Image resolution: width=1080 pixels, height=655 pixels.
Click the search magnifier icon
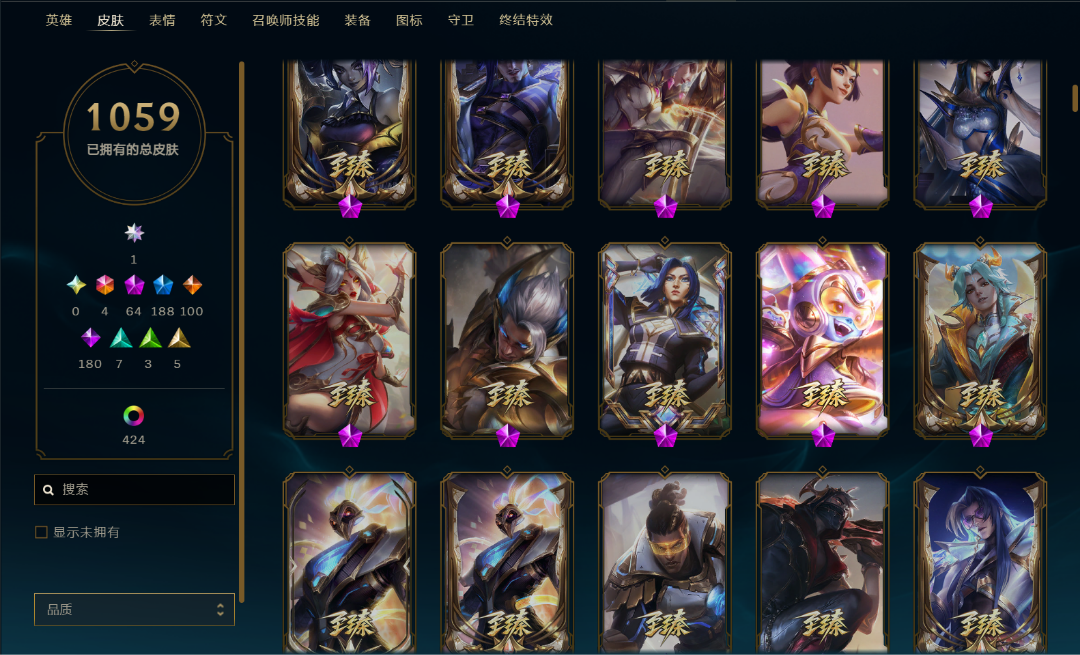click(48, 490)
